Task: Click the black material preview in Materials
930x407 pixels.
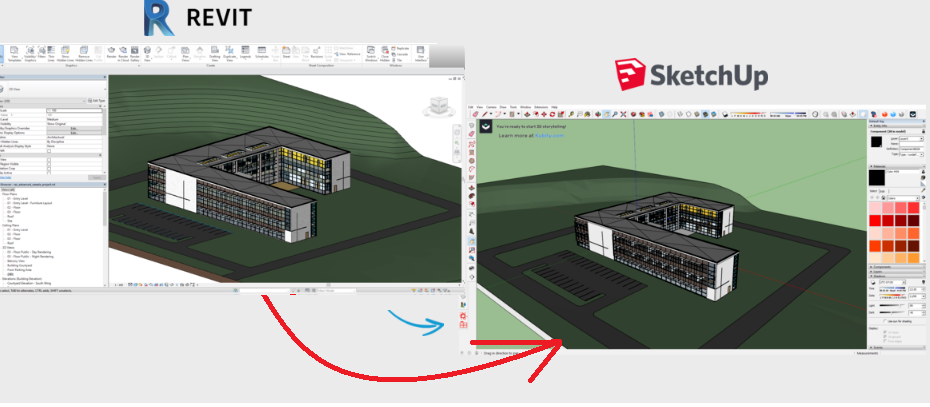Action: click(877, 177)
